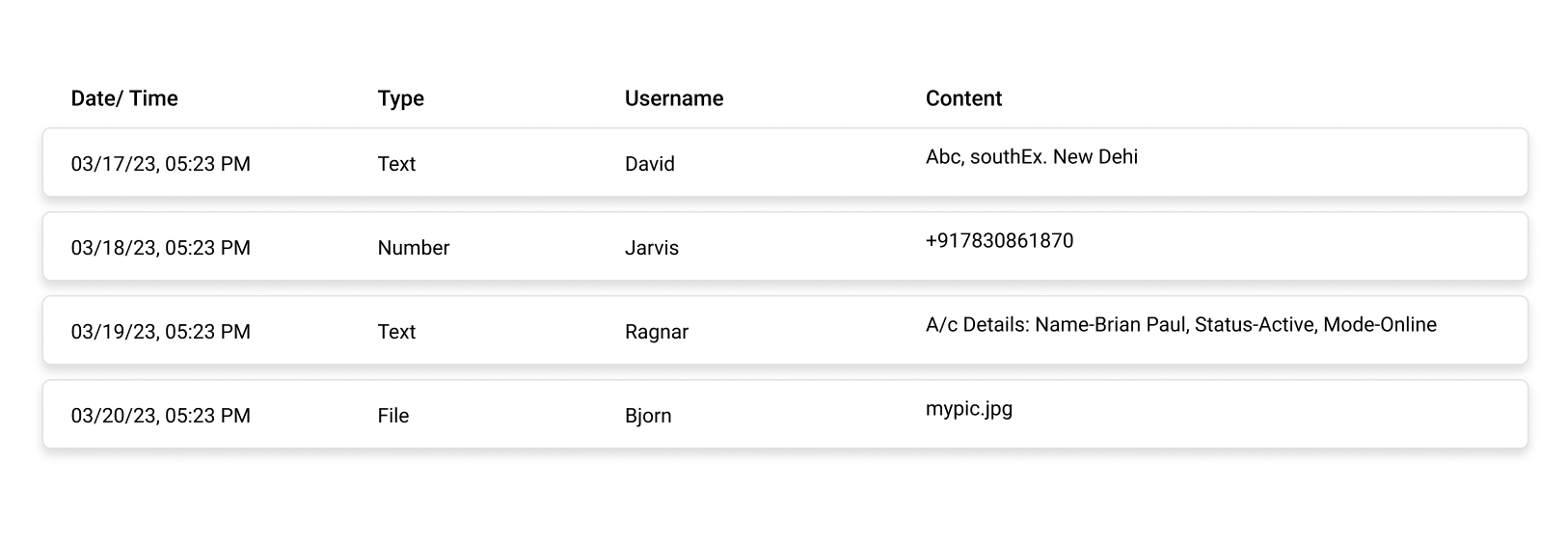The height and width of the screenshot is (544, 1568).
Task: Click the username Bjorn
Action: tap(648, 416)
